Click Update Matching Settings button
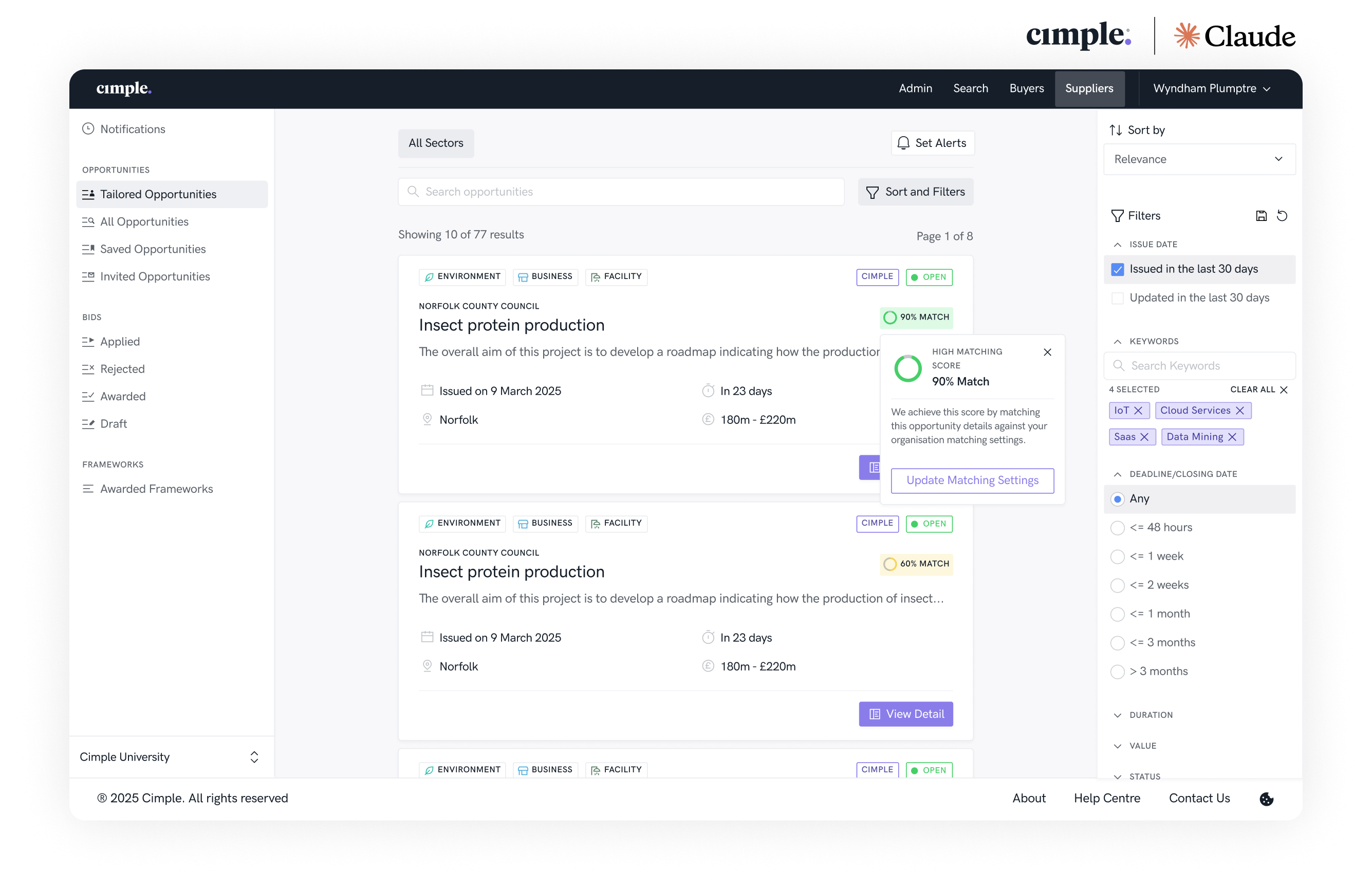 tap(973, 480)
